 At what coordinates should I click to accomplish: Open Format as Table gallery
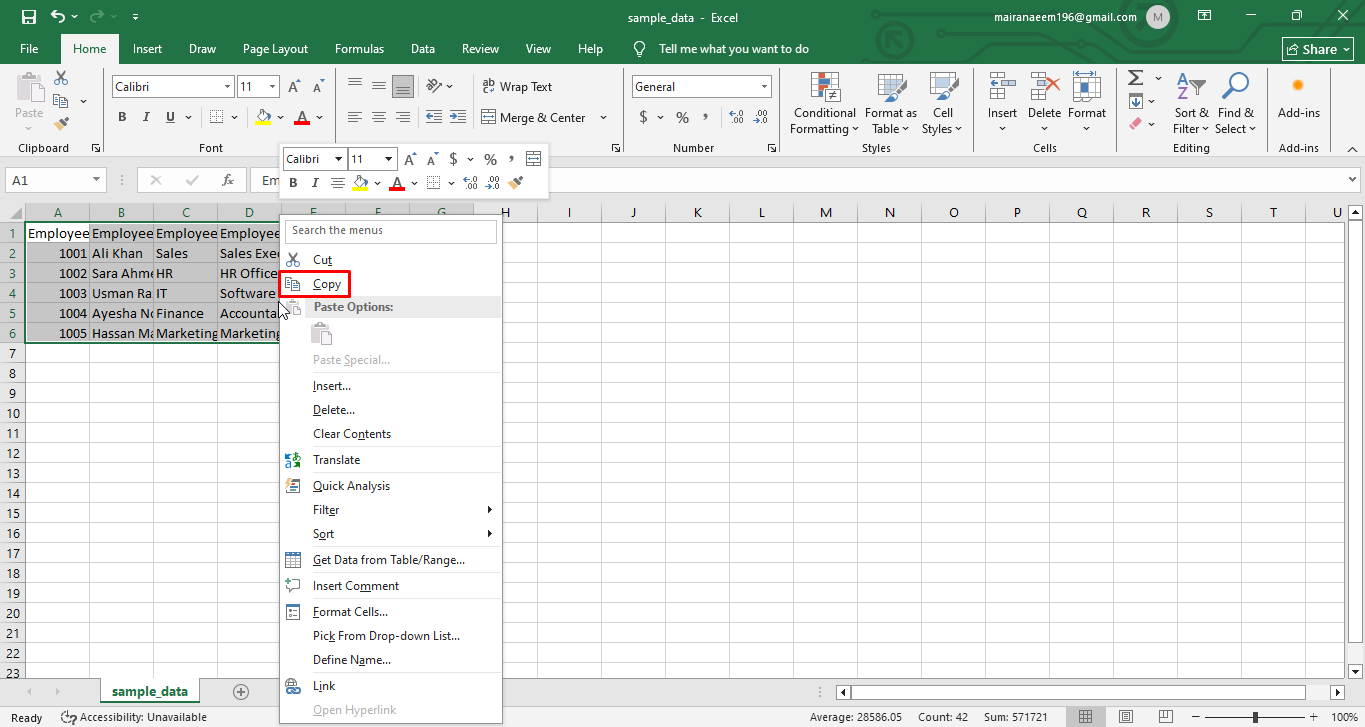[x=890, y=104]
